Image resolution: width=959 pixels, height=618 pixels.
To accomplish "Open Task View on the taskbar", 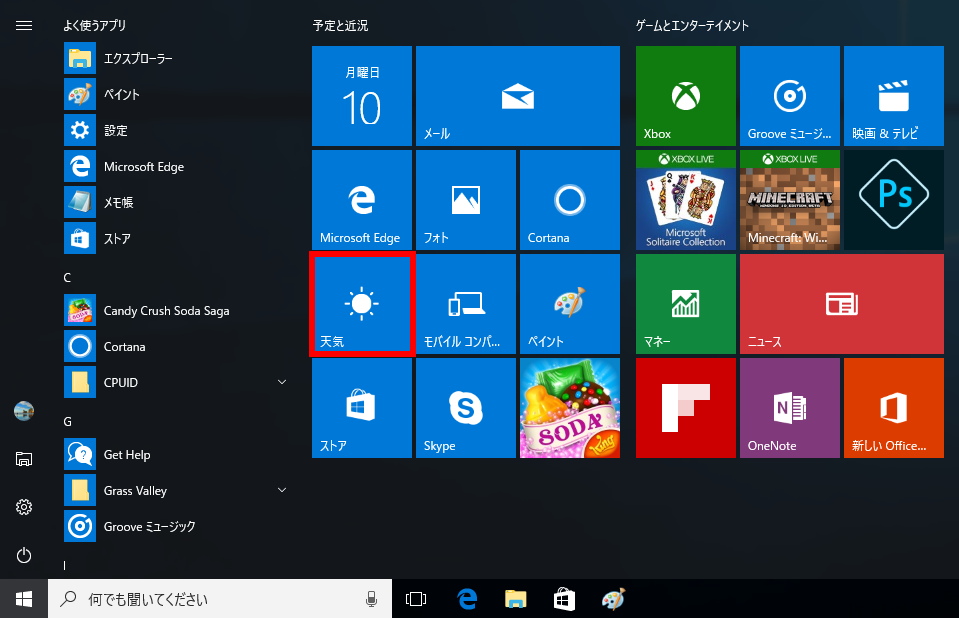I will click(x=416, y=599).
